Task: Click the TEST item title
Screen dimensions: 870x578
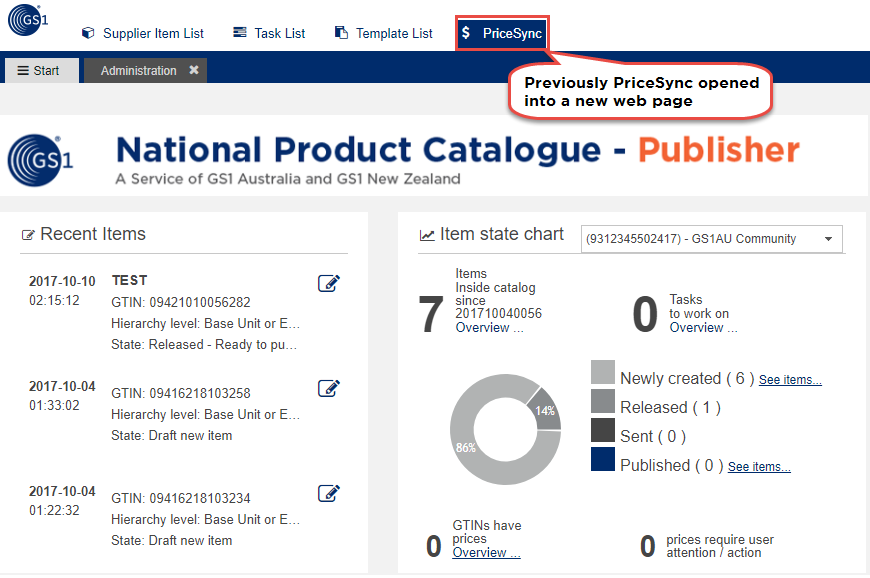Action: (129, 281)
